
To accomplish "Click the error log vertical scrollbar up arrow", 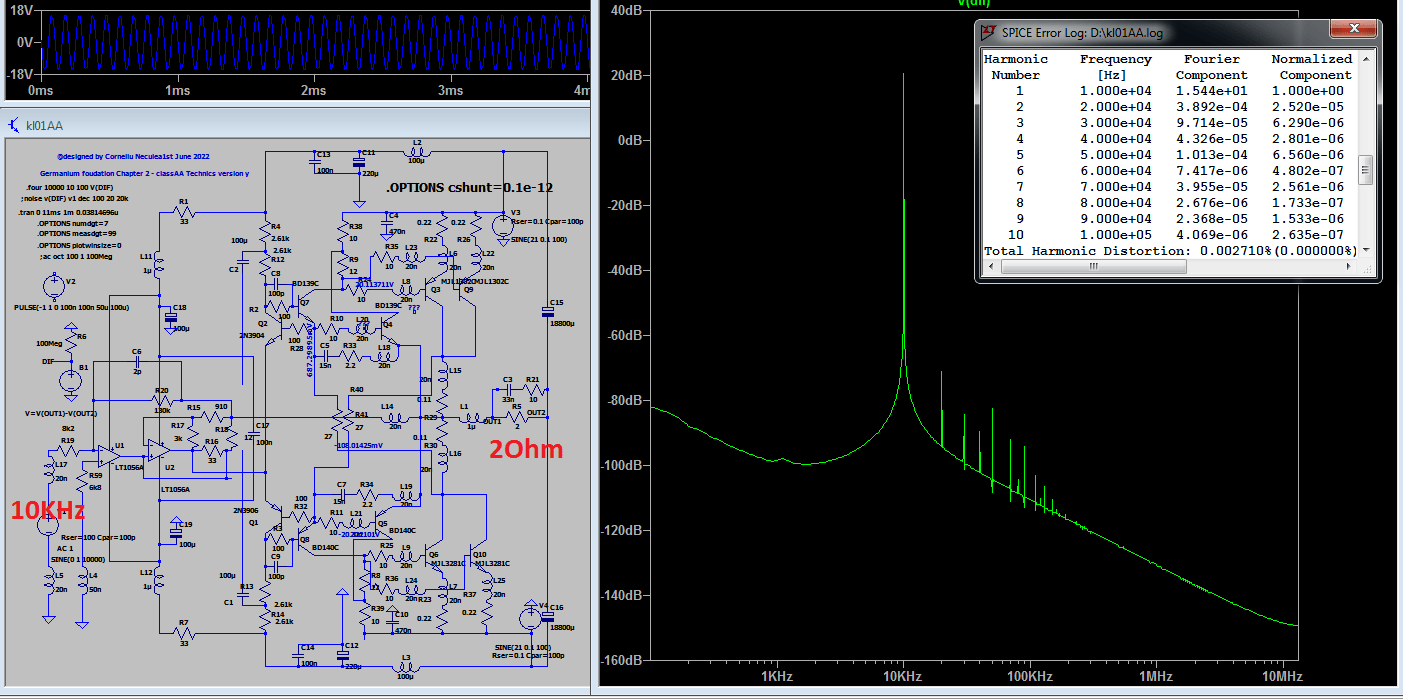I will 1366,57.
